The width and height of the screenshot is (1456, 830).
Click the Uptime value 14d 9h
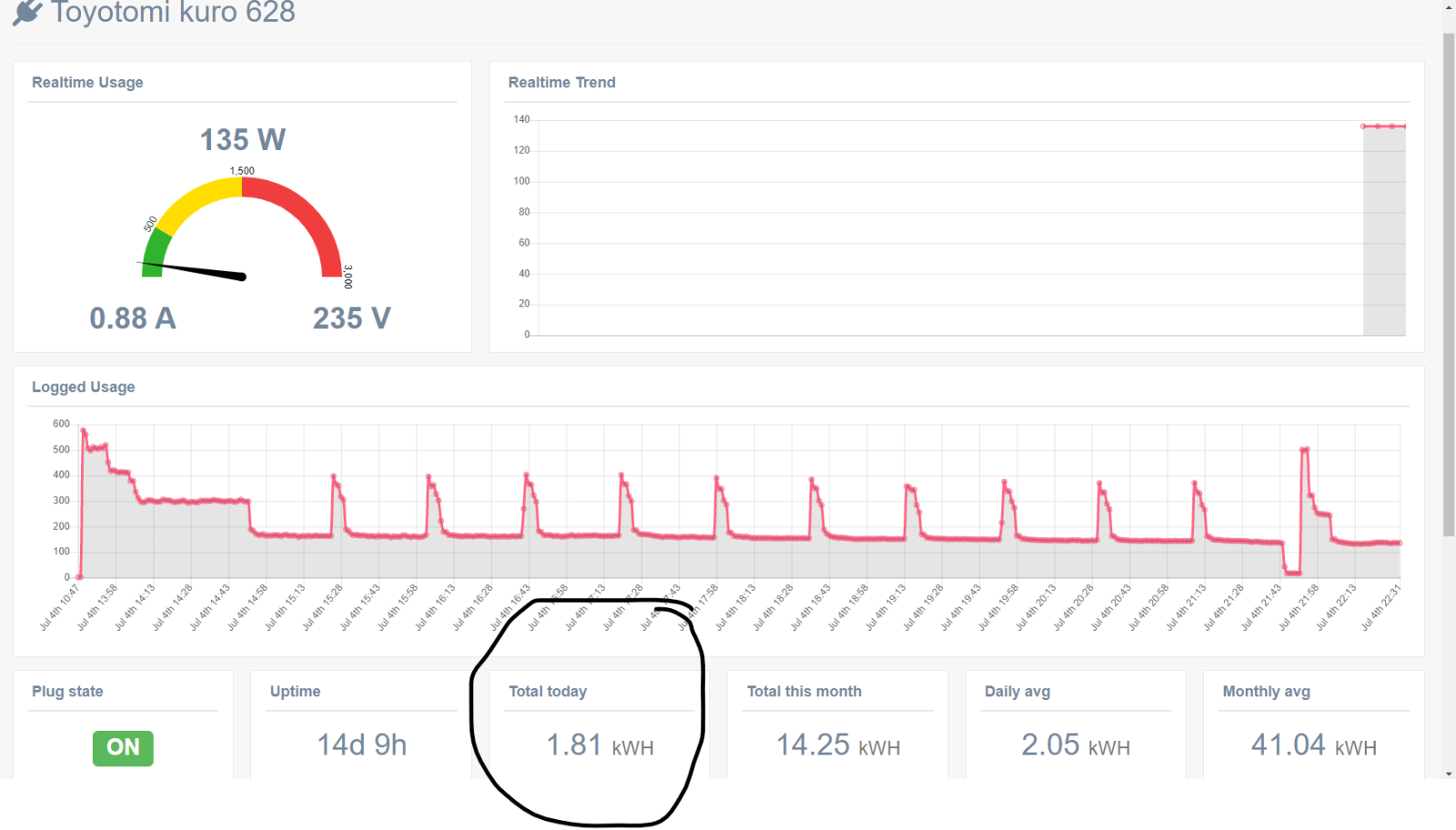361,745
